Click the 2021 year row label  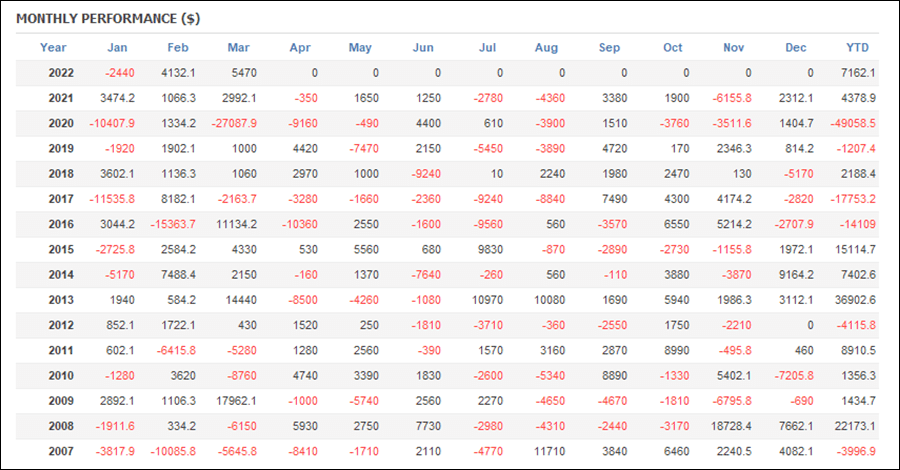click(61, 98)
